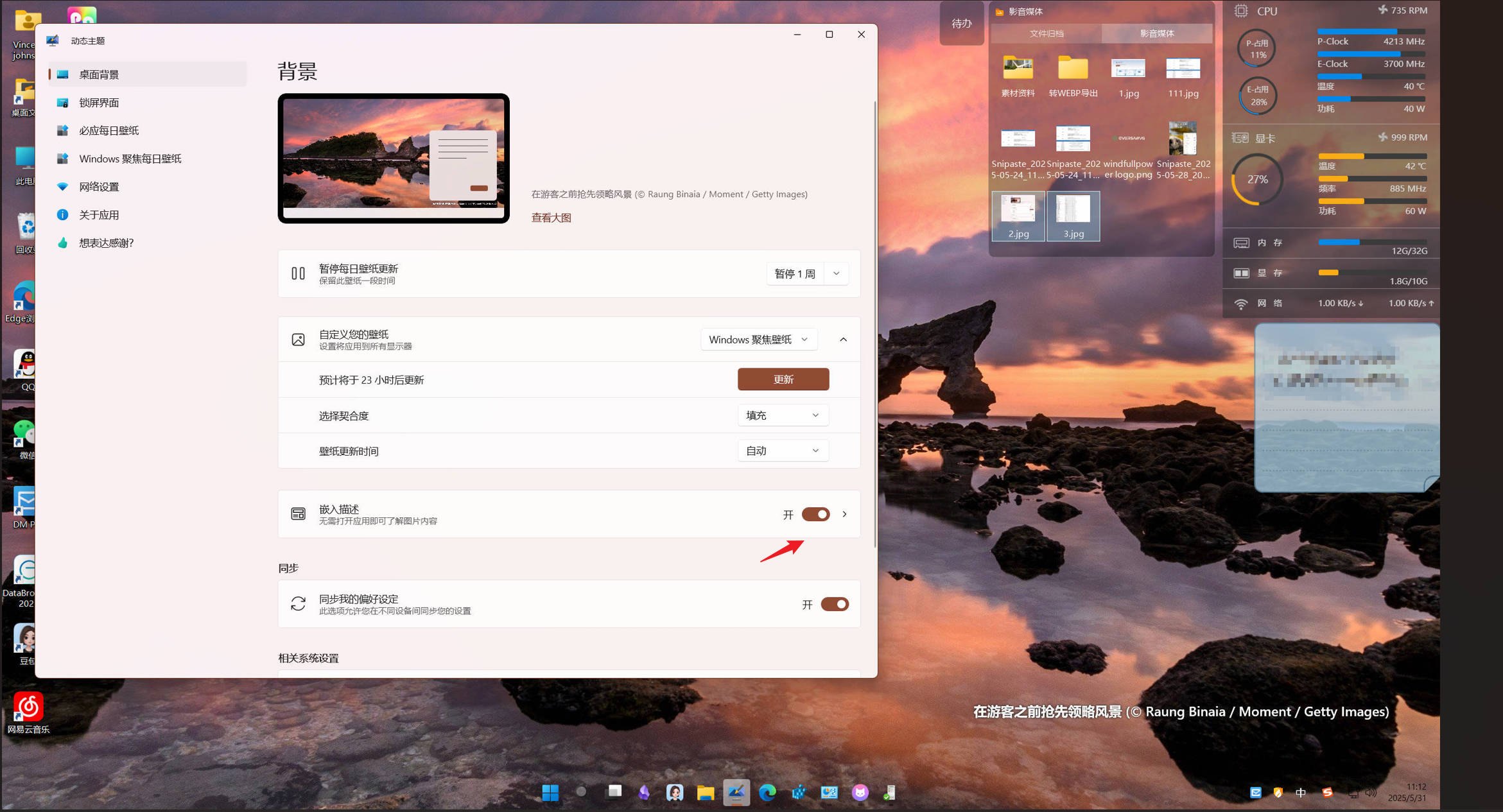Click the 更新 button

[783, 379]
